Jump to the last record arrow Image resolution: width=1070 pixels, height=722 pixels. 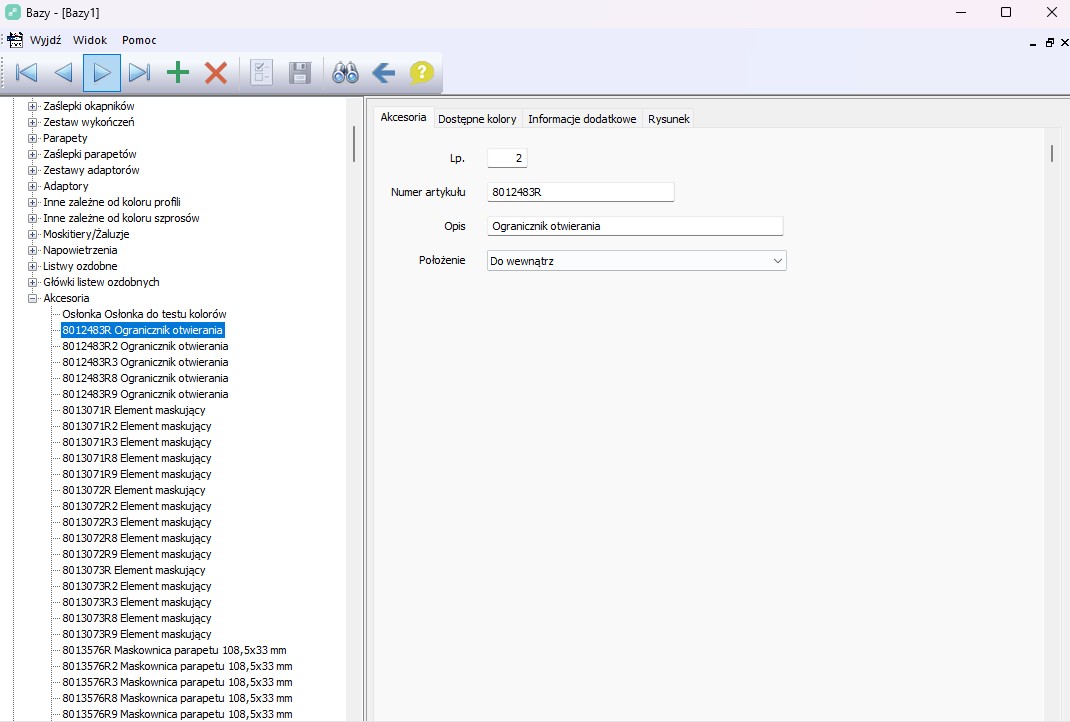(x=140, y=72)
